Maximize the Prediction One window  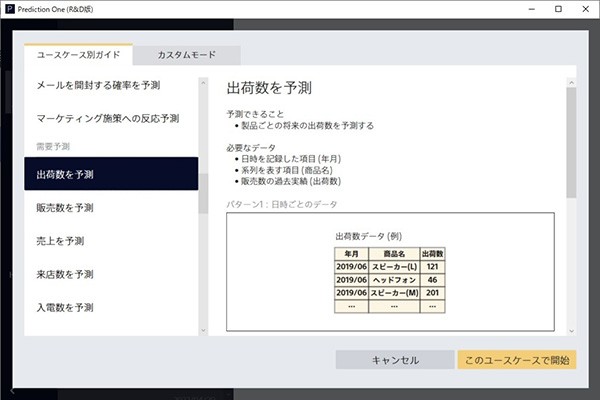coord(558,9)
